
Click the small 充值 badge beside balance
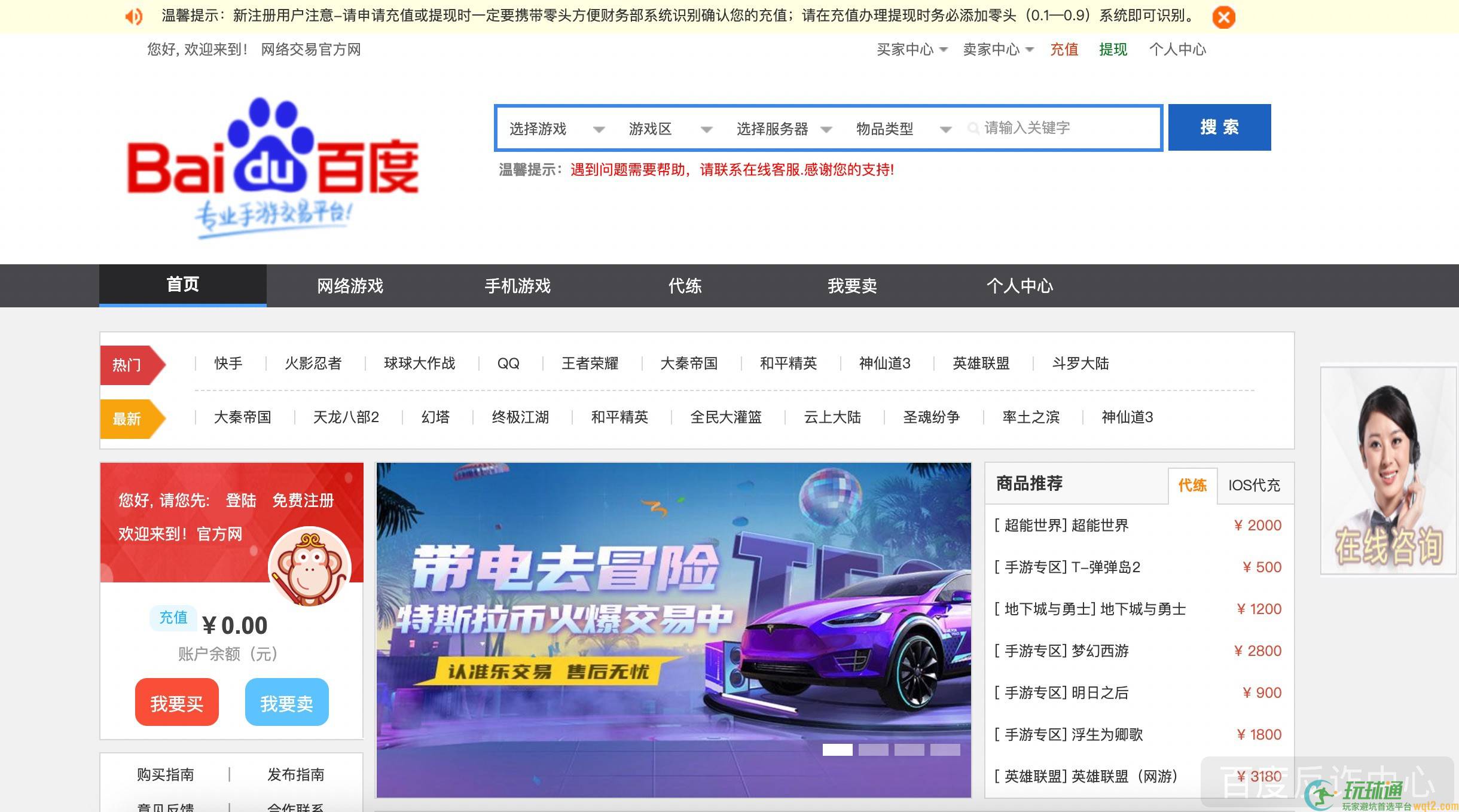pyautogui.click(x=173, y=618)
